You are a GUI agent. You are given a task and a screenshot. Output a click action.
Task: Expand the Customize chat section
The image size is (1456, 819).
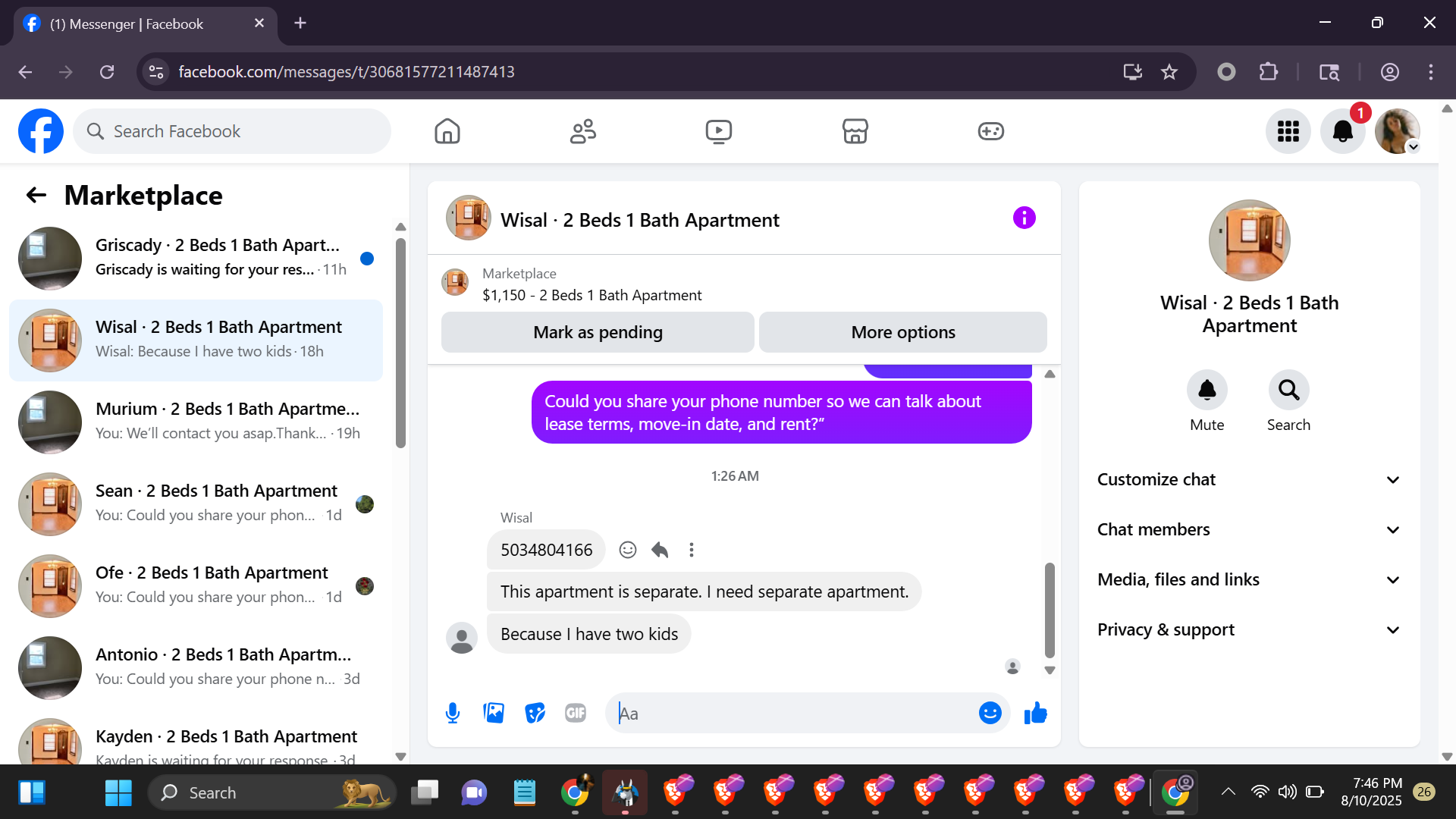(1248, 479)
